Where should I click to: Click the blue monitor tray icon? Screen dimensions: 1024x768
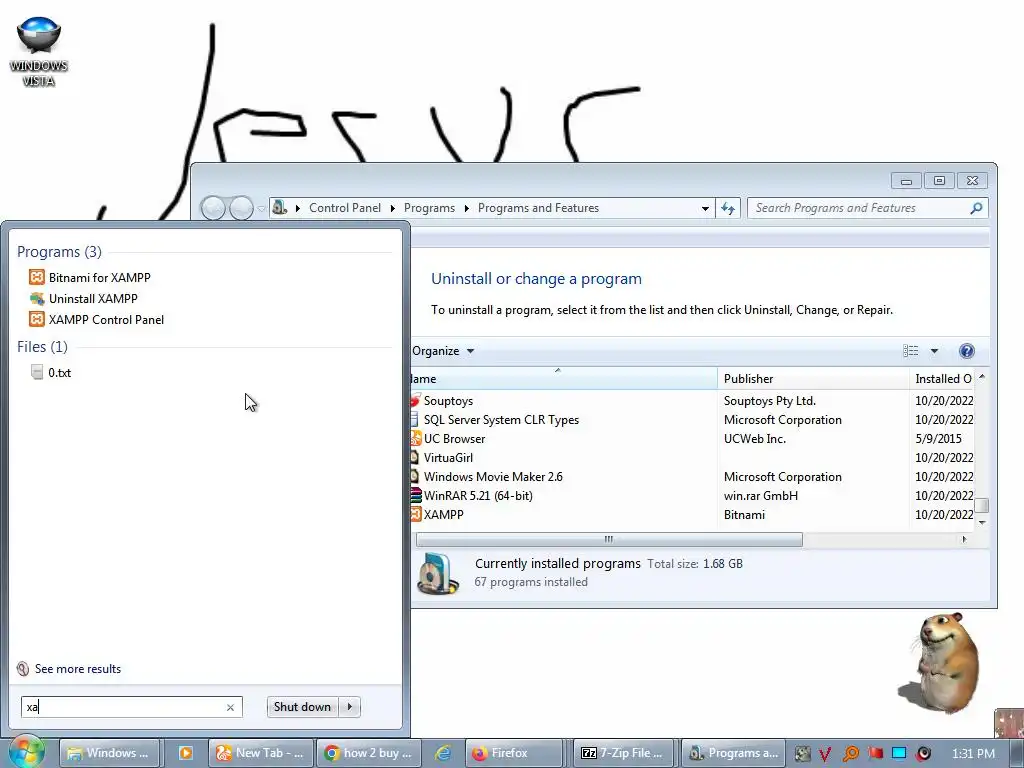[899, 754]
